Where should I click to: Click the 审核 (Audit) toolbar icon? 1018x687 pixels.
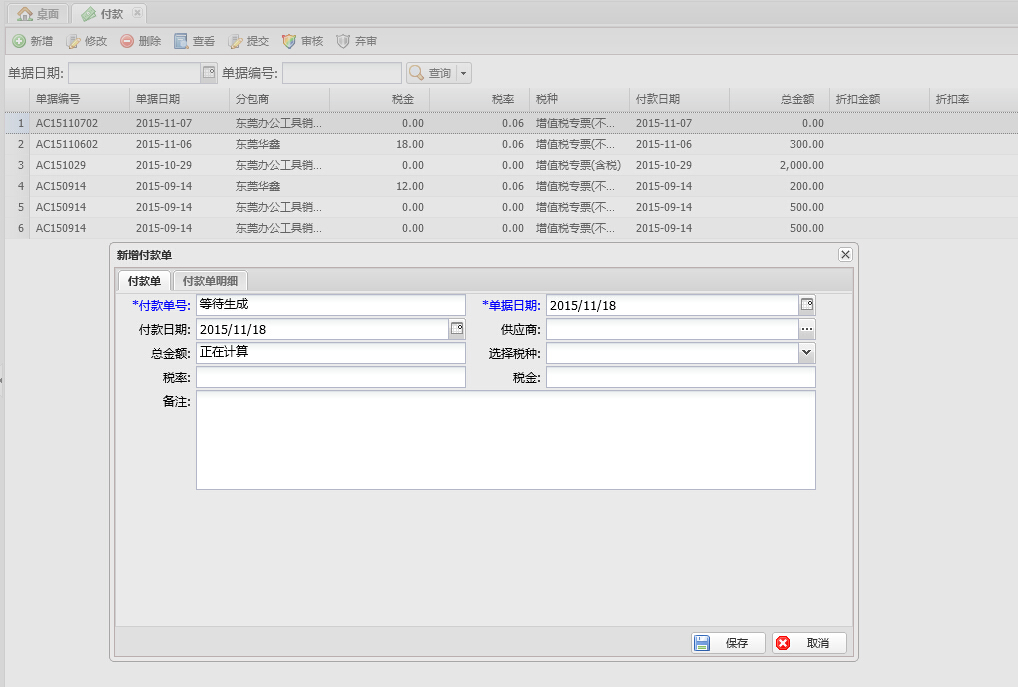(x=289, y=42)
